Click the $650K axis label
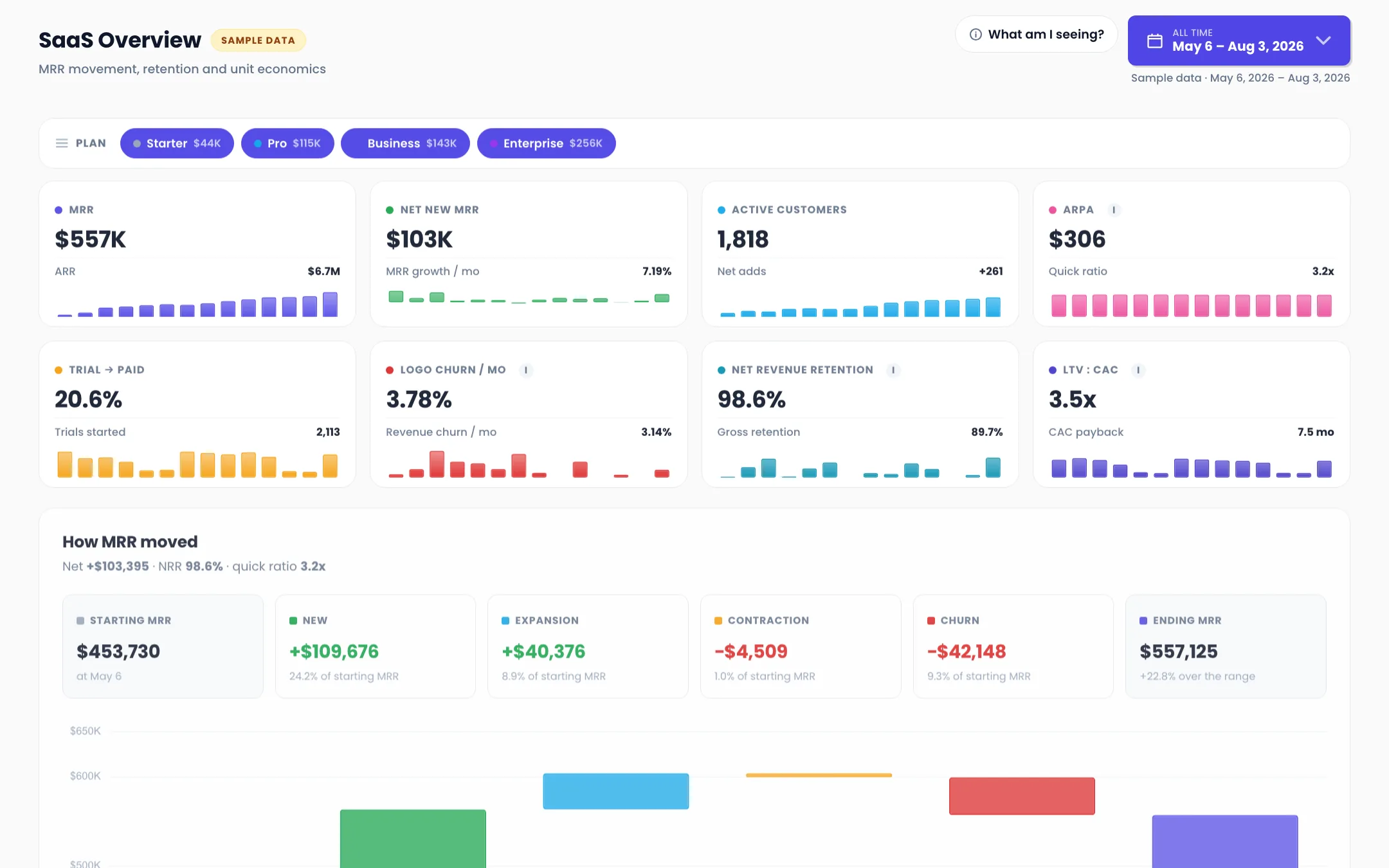 (x=86, y=731)
